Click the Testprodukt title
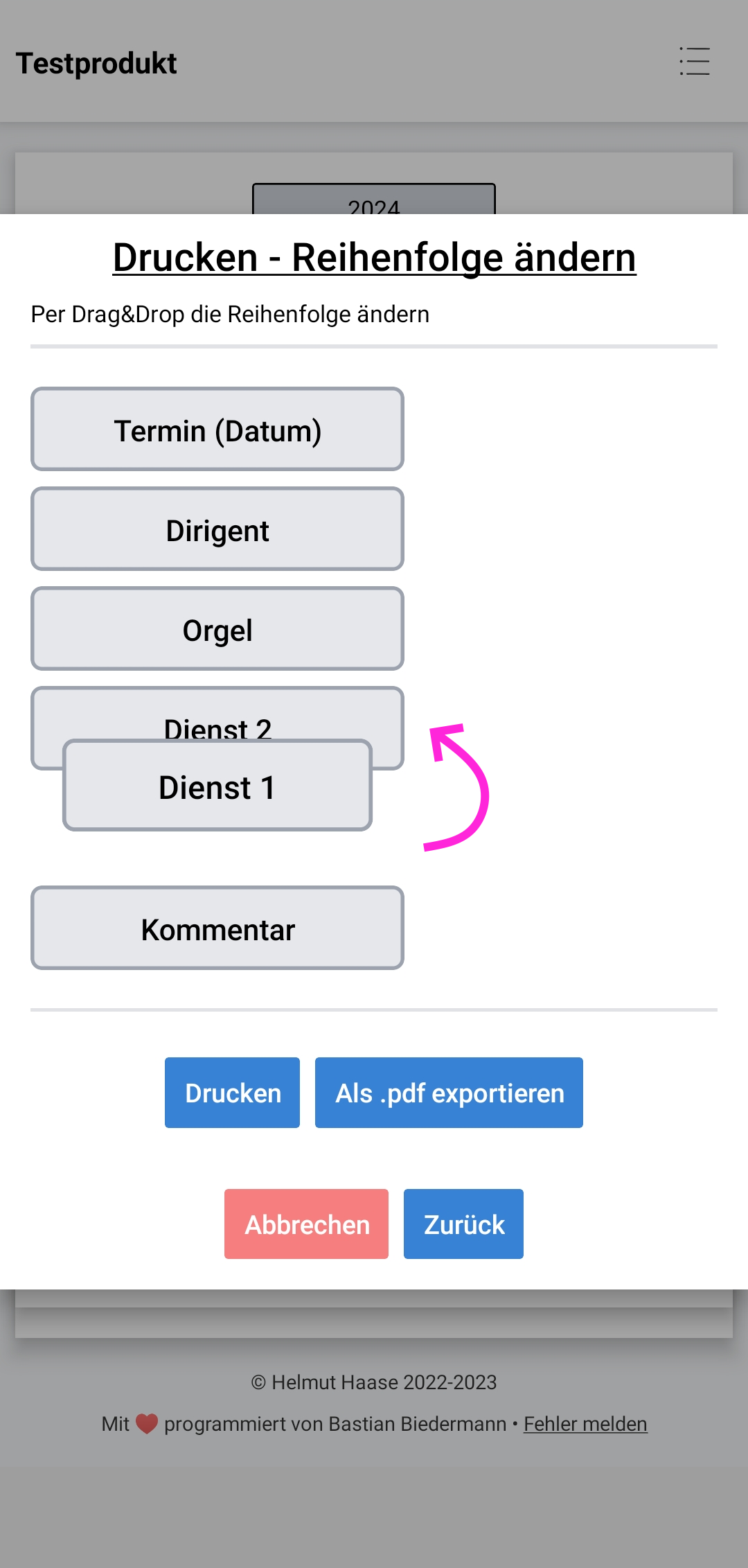 click(x=96, y=63)
